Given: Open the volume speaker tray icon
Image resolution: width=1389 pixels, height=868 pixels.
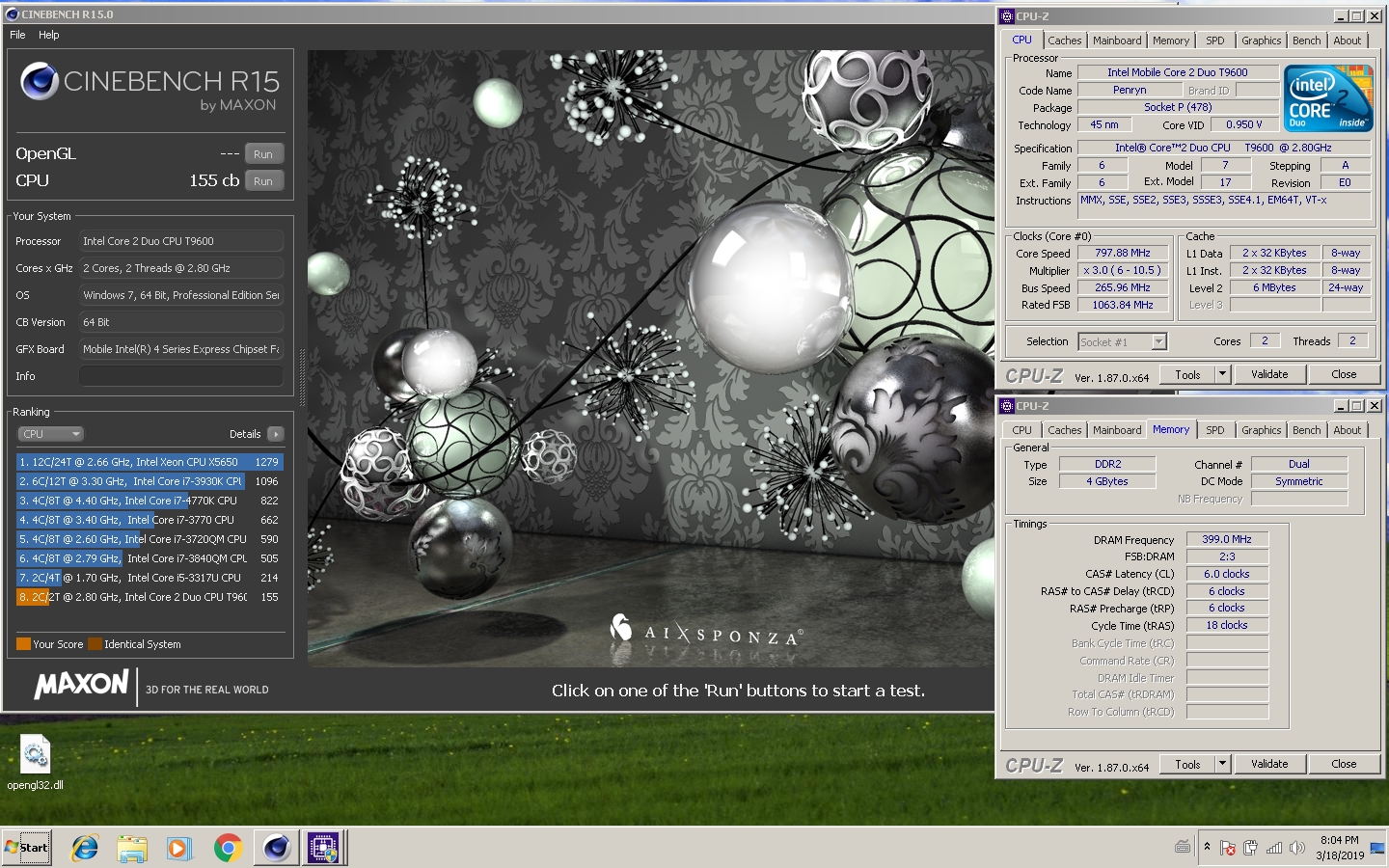Looking at the screenshot, I should 1297,848.
